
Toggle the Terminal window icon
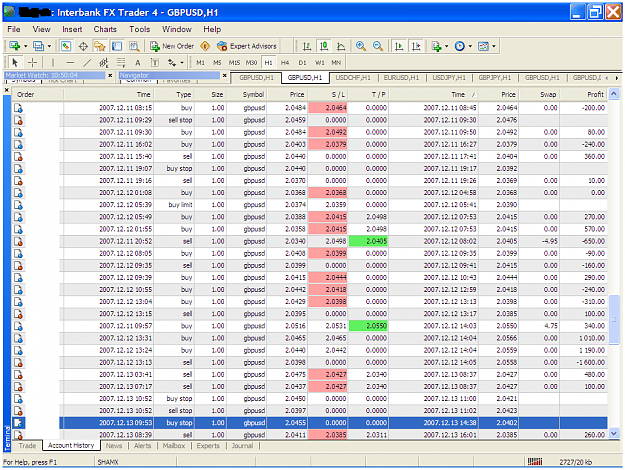point(117,46)
